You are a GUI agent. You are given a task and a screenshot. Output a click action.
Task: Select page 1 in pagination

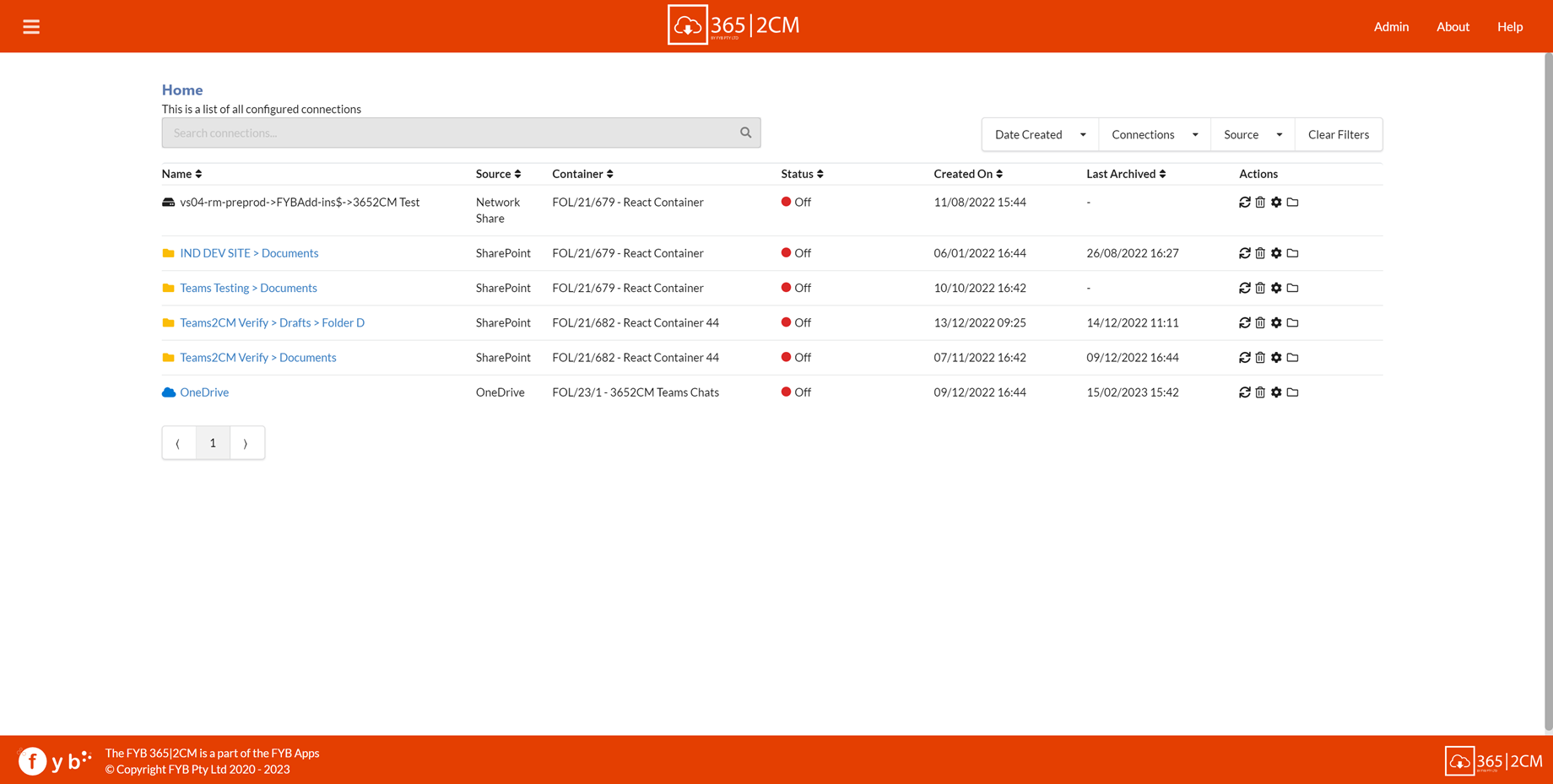pyautogui.click(x=213, y=443)
